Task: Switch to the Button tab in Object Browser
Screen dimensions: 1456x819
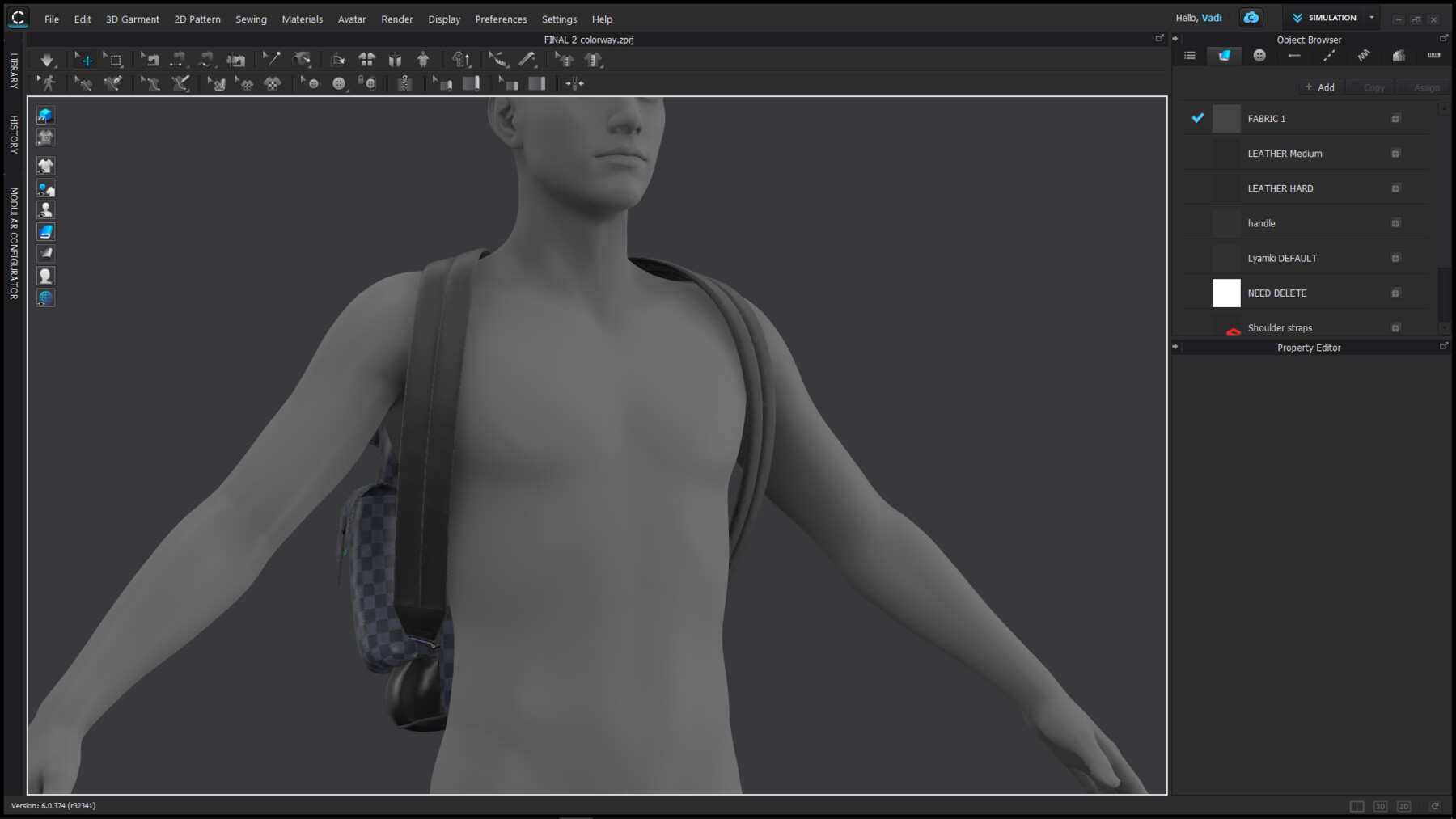Action: pos(1259,55)
